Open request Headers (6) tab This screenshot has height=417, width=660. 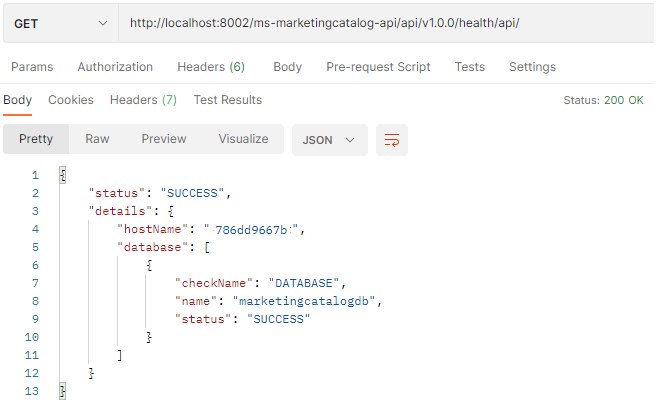click(210, 67)
